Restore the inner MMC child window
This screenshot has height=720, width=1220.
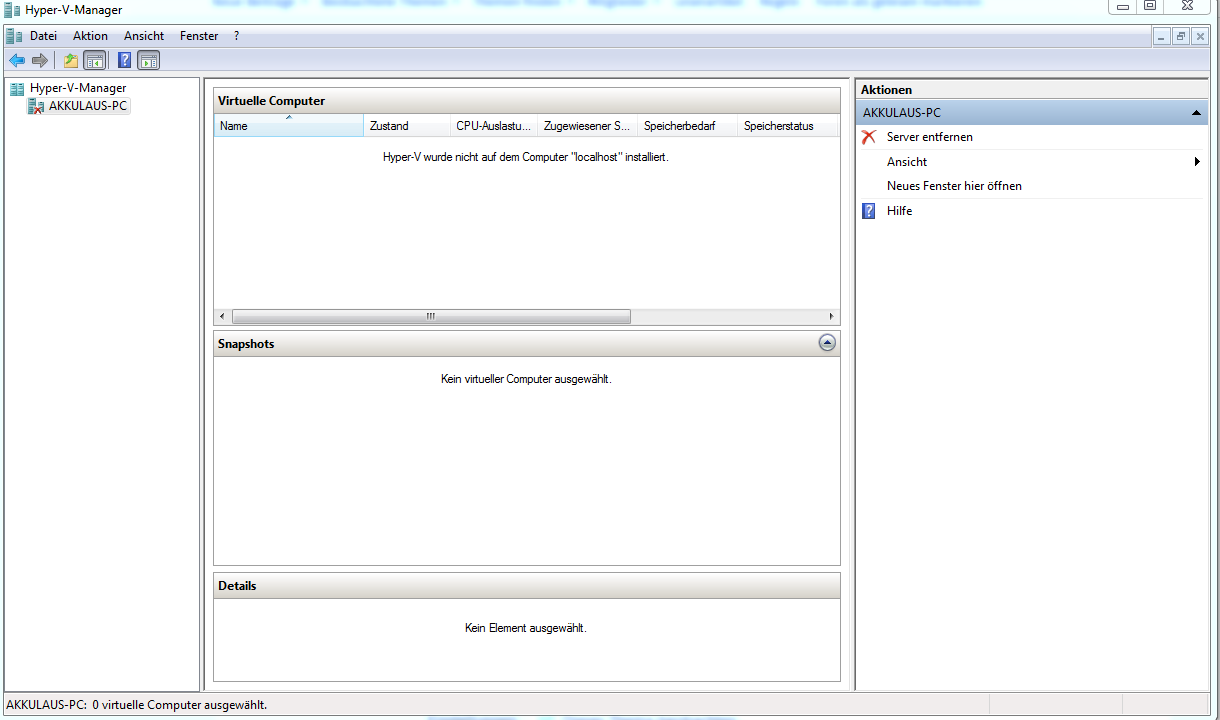(x=1181, y=36)
